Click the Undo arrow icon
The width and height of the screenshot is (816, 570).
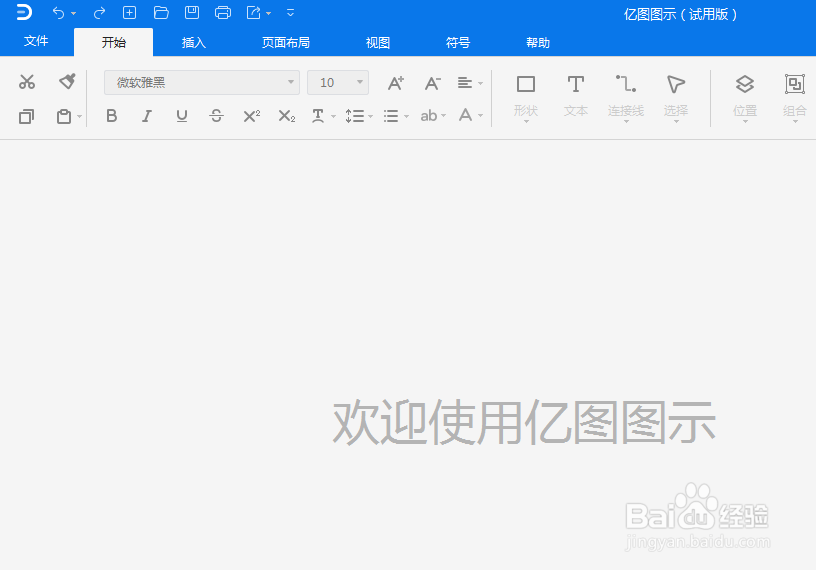[59, 13]
